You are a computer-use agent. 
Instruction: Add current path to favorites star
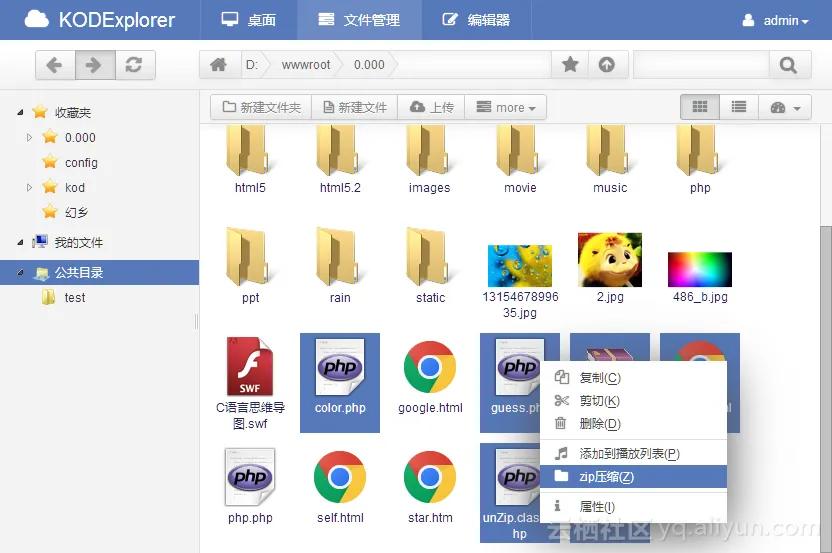point(570,65)
